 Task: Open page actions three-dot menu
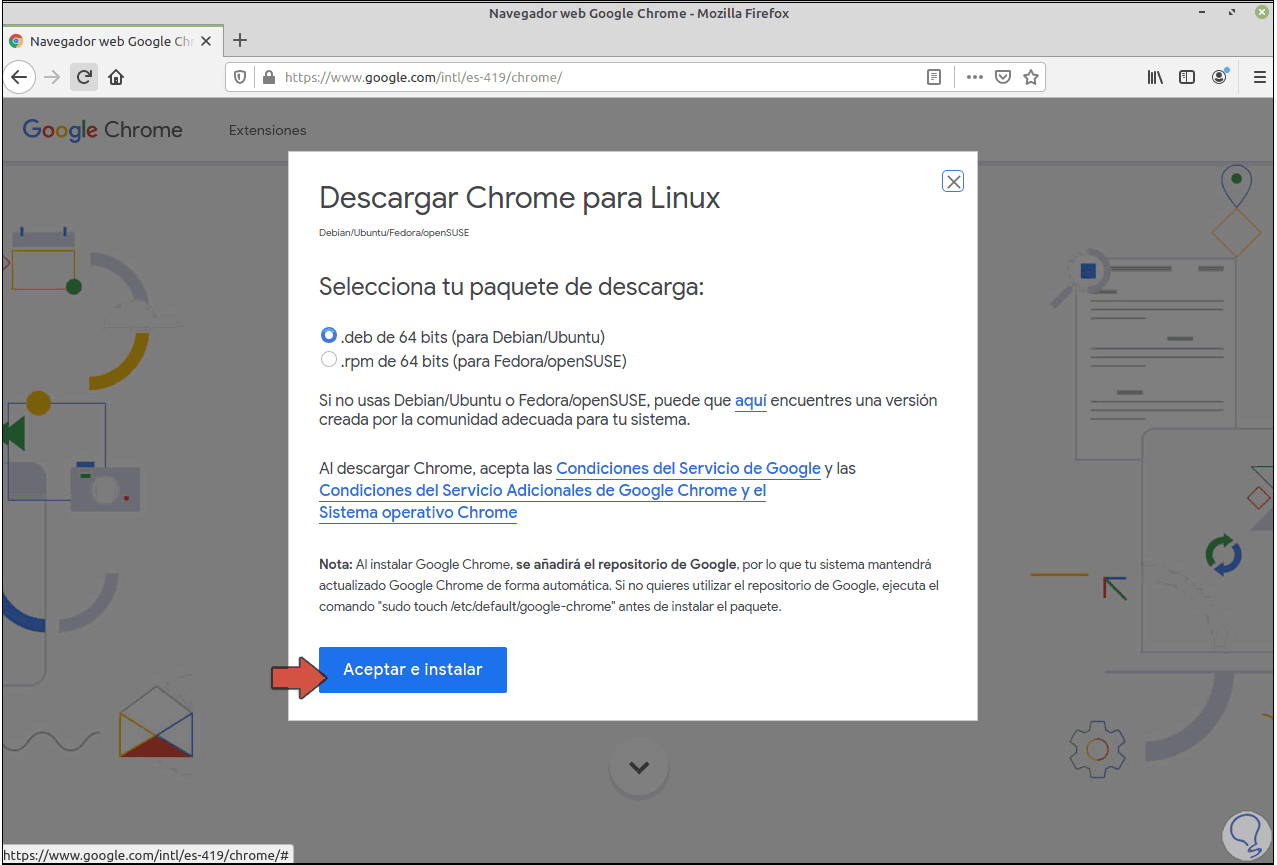pos(975,77)
